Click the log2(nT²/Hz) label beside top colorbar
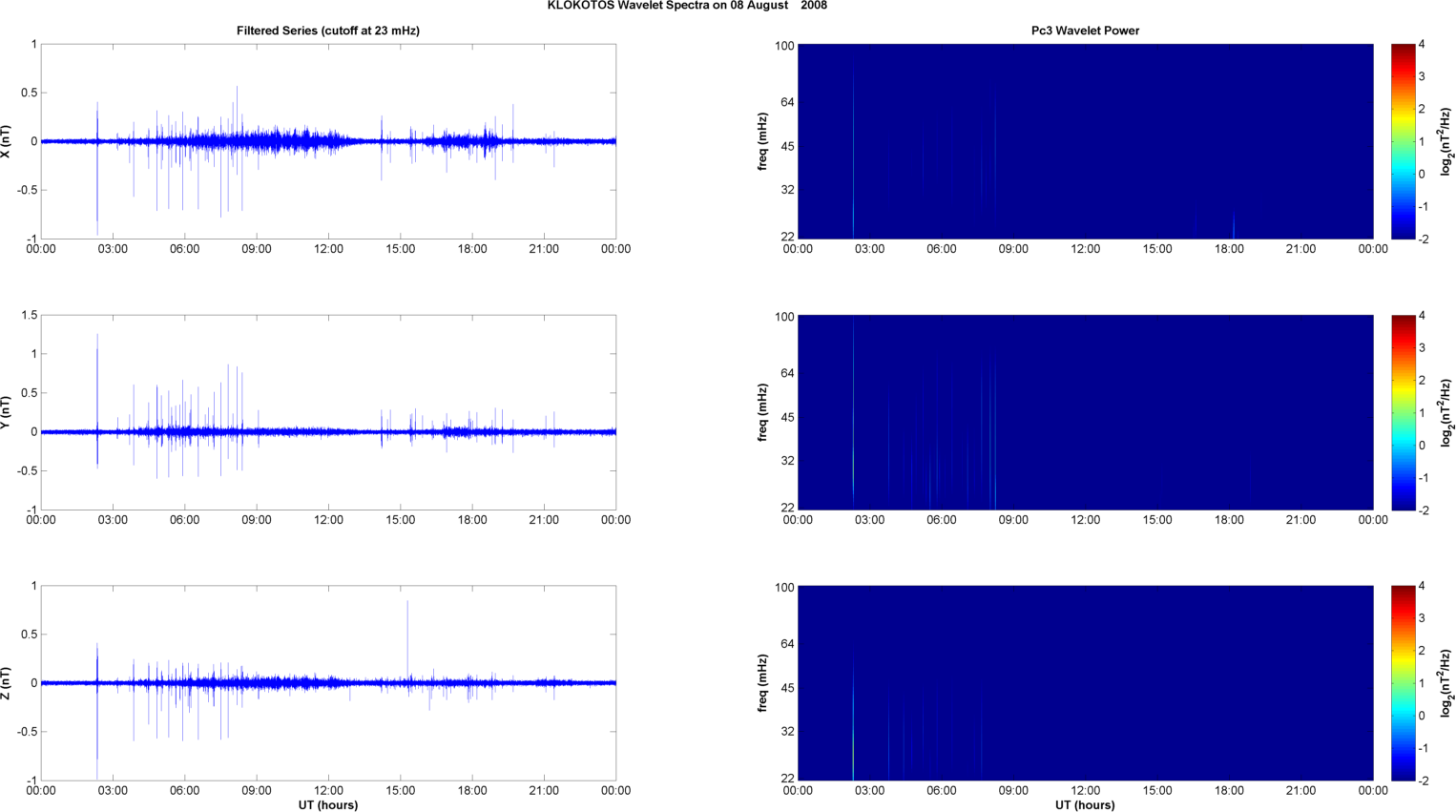The width and height of the screenshot is (1456, 812). click(1446, 141)
